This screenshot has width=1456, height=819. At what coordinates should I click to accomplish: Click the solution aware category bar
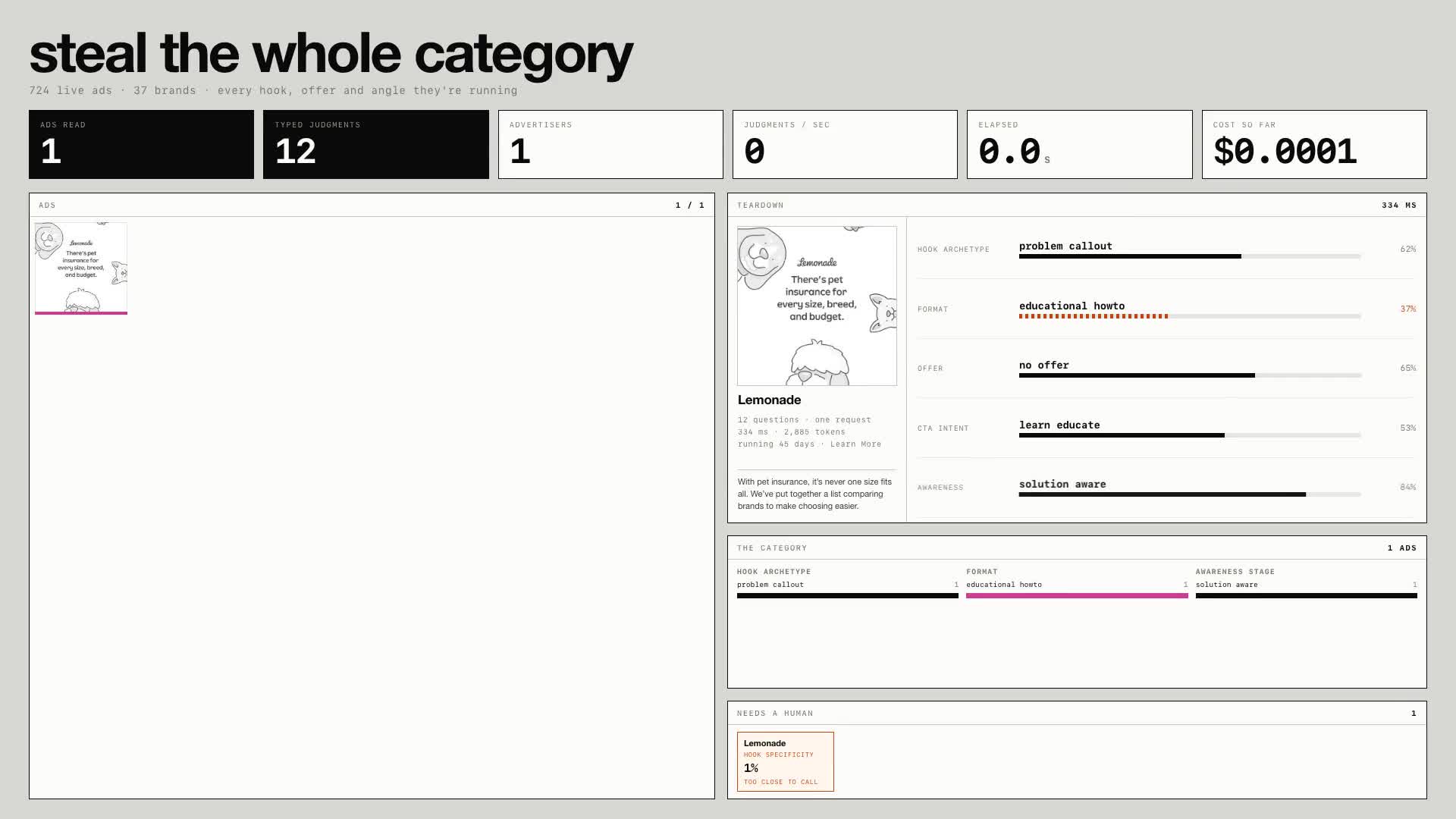pos(1306,596)
